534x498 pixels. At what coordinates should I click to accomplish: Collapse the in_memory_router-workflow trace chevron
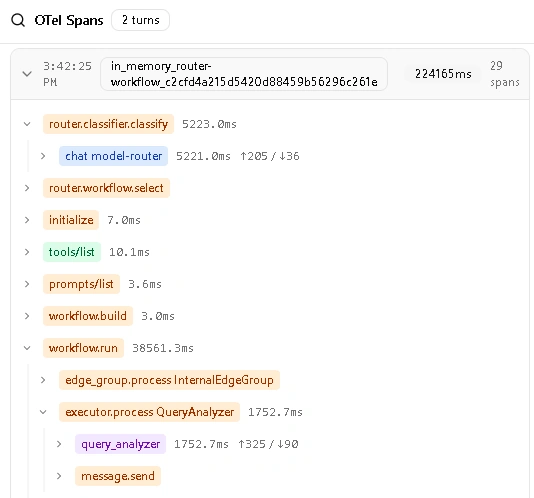(27, 74)
